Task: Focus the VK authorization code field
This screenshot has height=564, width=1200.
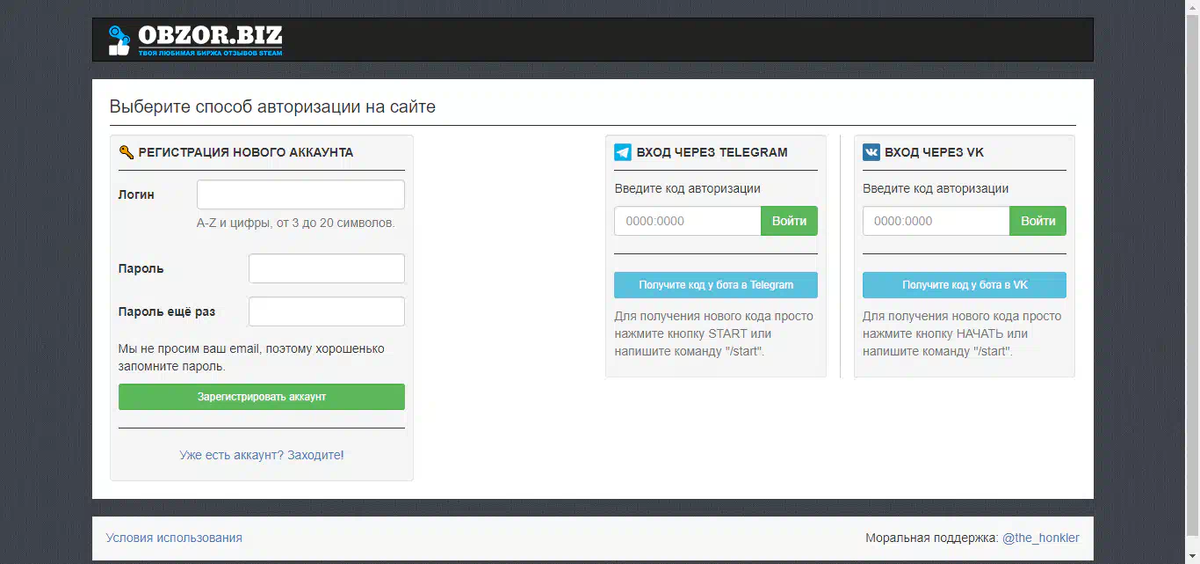Action: [936, 221]
